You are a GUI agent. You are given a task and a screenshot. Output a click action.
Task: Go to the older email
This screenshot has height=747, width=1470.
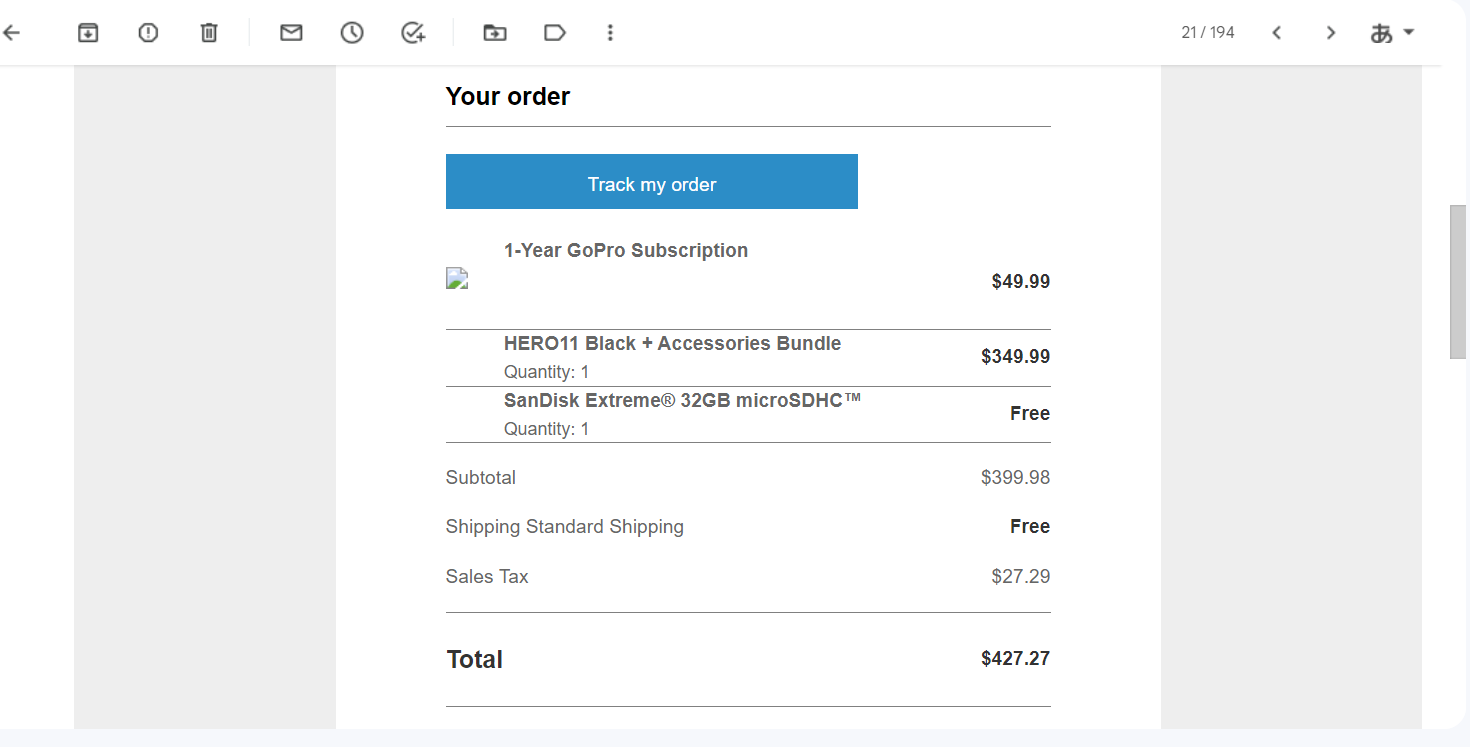tap(1331, 33)
